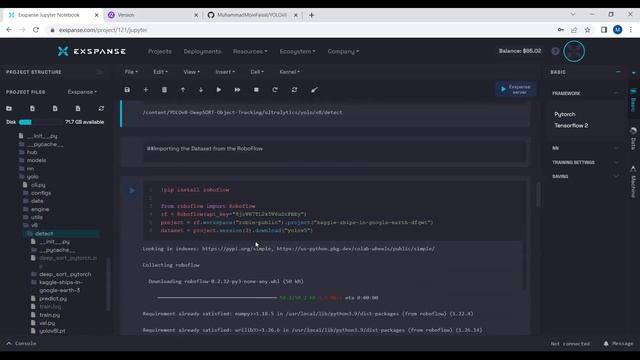Open the File menu dropdown
640x360 pixels.
131,72
